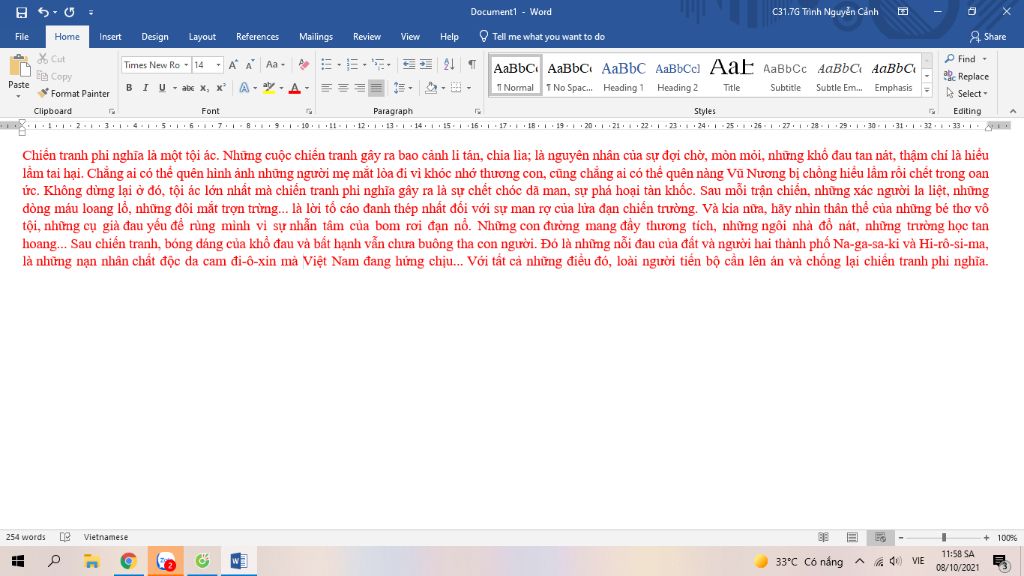Open Text Effects and Typography

pyautogui.click(x=246, y=88)
